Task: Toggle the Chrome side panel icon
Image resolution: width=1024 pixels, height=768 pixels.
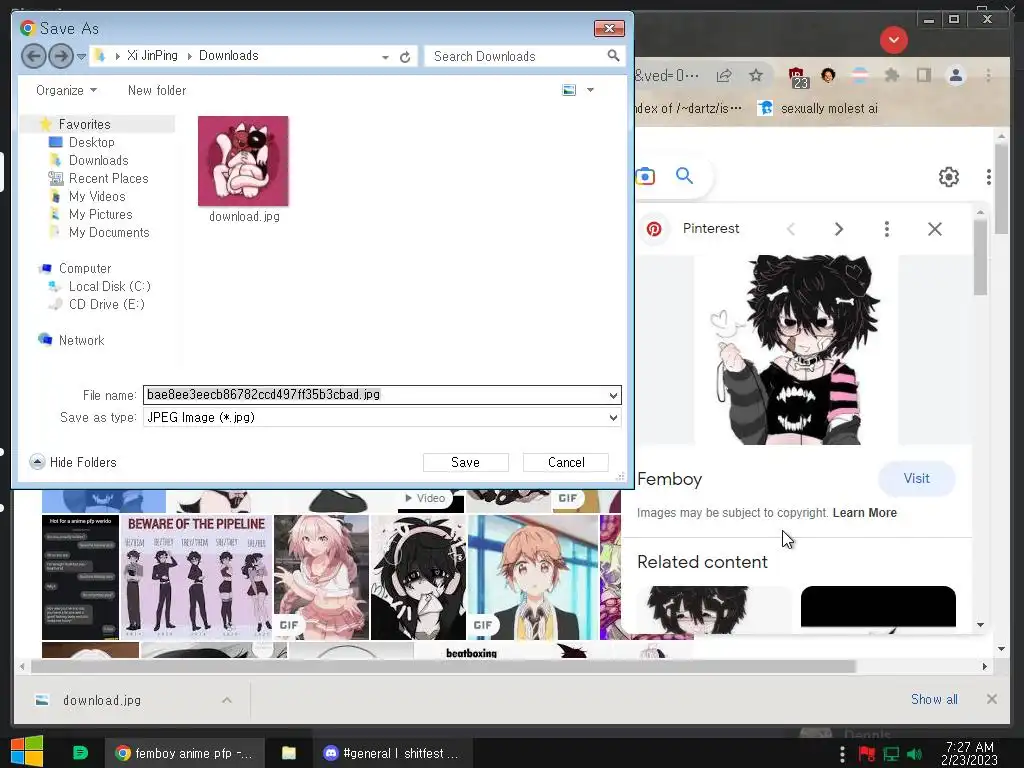Action: (923, 76)
